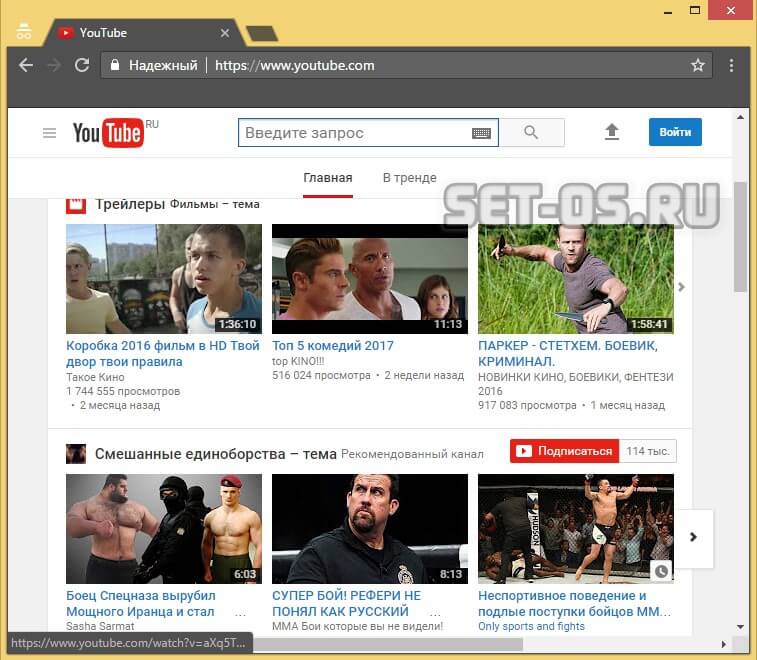The height and width of the screenshot is (660, 757).
Task: Go back using browser back arrow
Action: pyautogui.click(x=26, y=65)
